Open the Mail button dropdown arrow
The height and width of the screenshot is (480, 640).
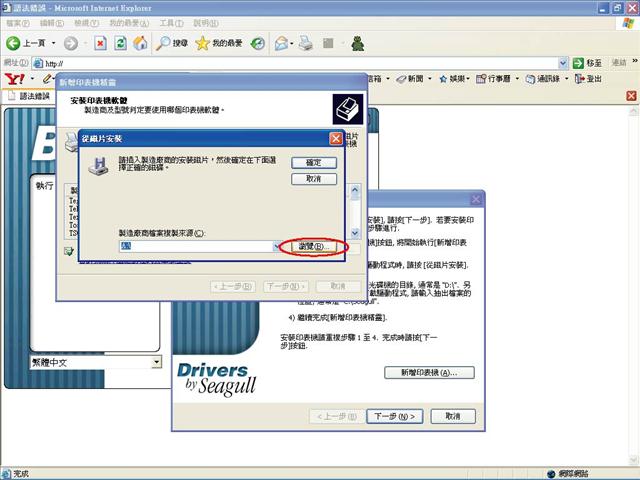coord(292,43)
